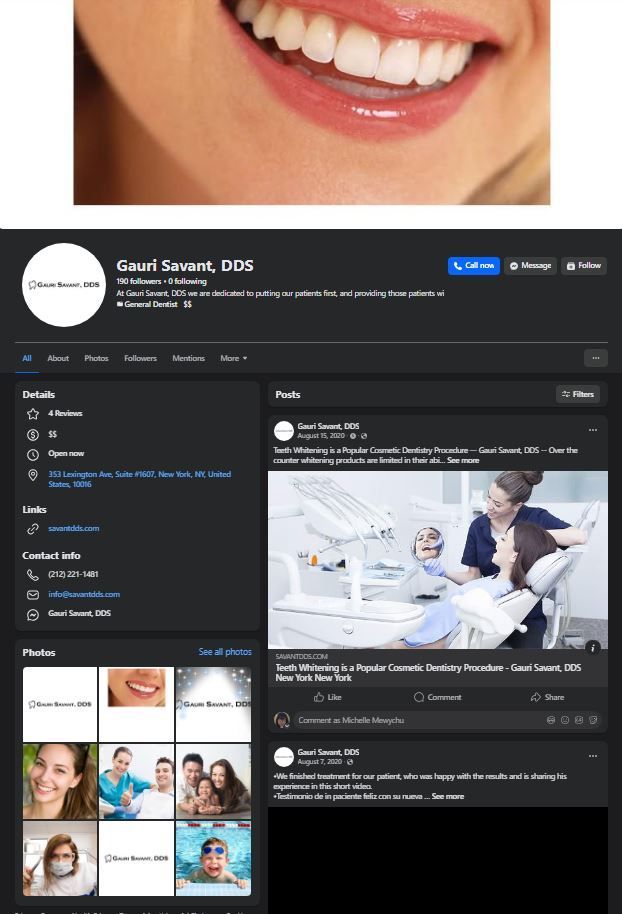Viewport: 622px width, 914px height.
Task: Visit the savantdds.com link
Action: pyautogui.click(x=73, y=528)
